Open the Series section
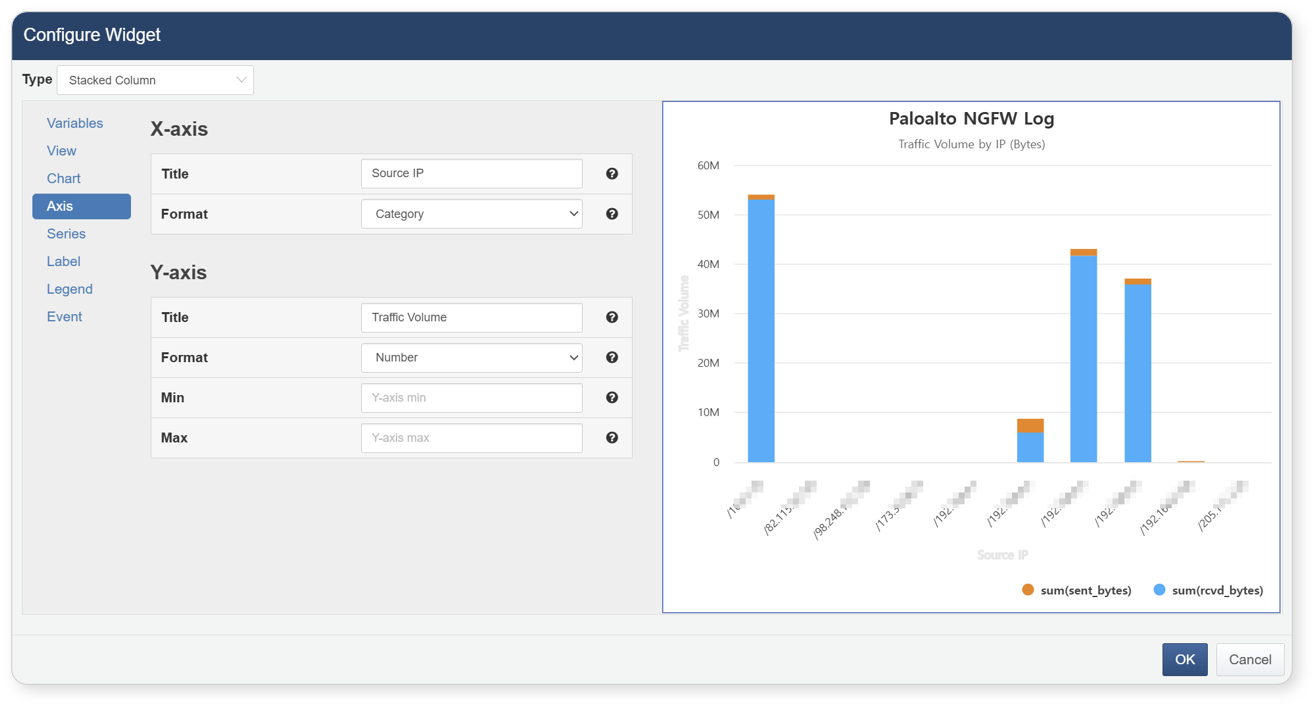1315x707 pixels. (66, 234)
